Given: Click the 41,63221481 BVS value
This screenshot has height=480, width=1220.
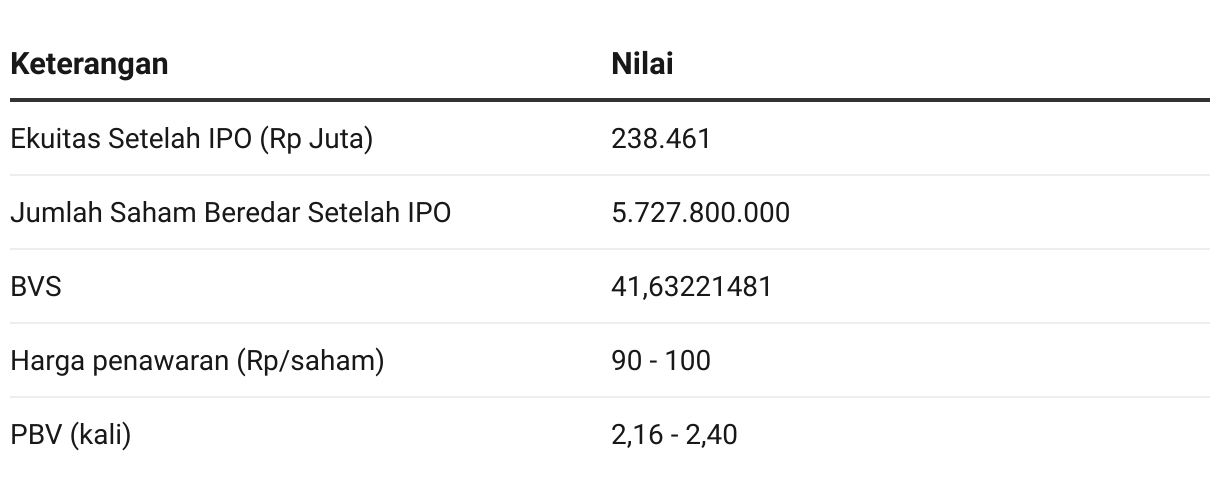Looking at the screenshot, I should click(692, 286).
